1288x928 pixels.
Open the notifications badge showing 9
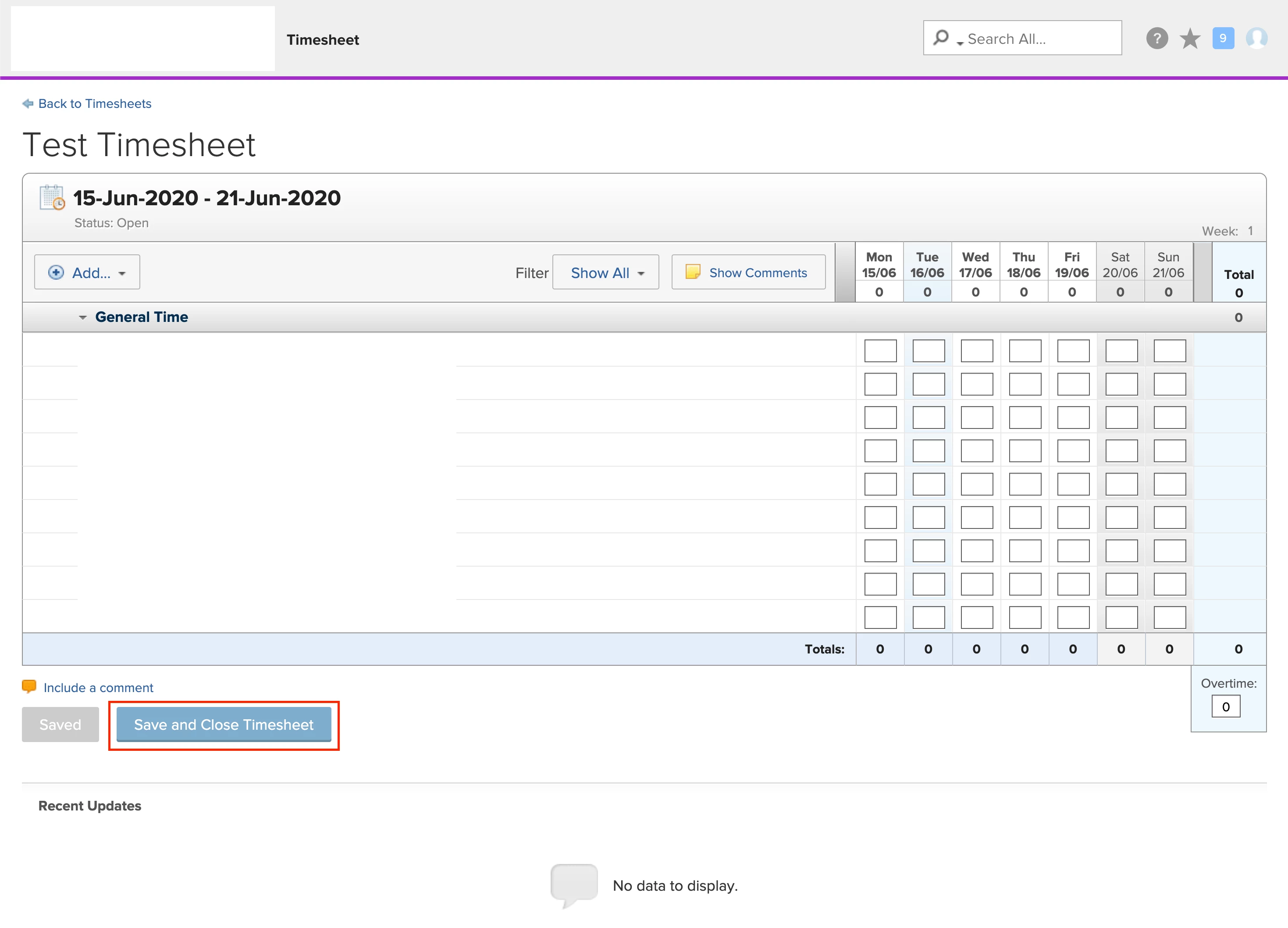point(1223,39)
